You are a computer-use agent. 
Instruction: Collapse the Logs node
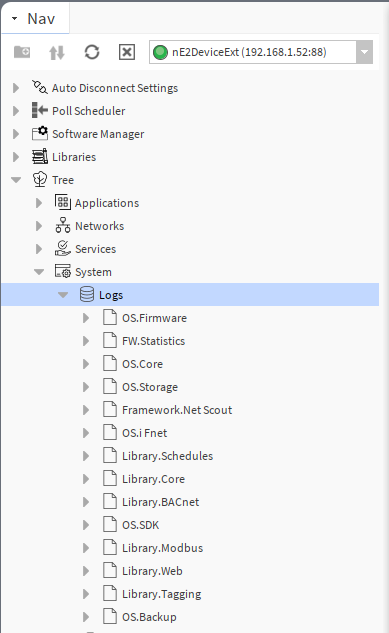[63, 295]
